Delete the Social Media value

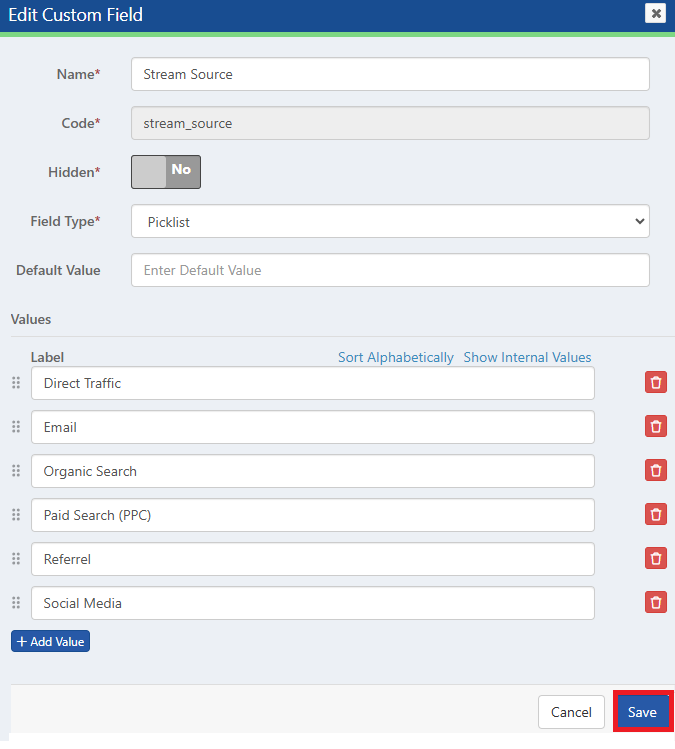655,602
